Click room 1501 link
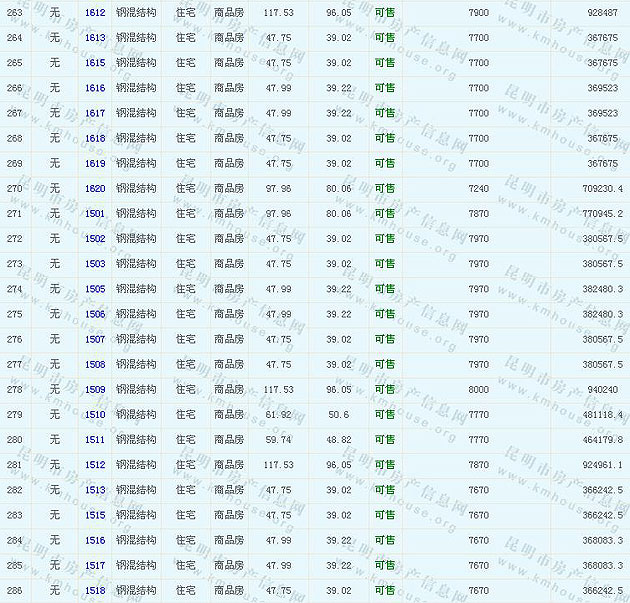The width and height of the screenshot is (630, 603). (95, 214)
